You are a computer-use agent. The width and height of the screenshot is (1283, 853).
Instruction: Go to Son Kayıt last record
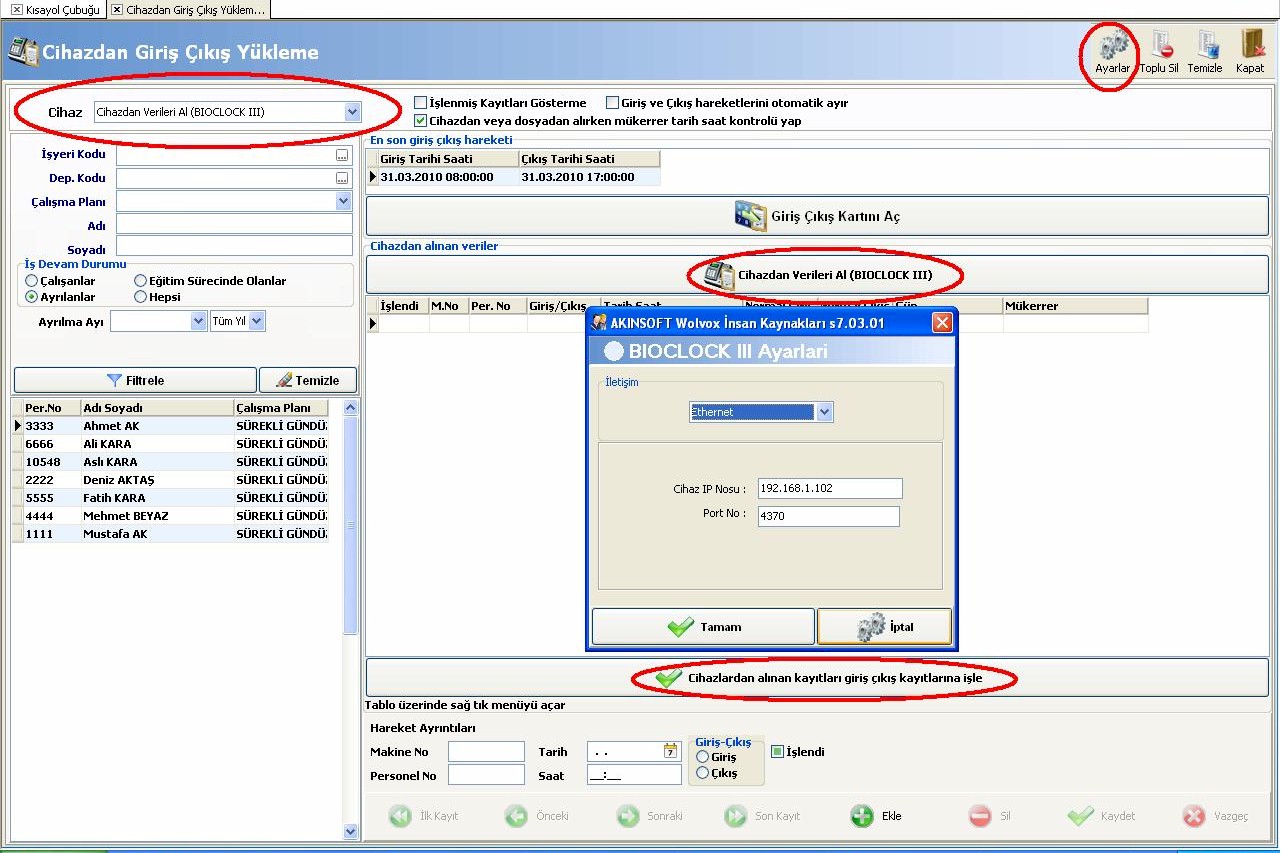(x=763, y=816)
